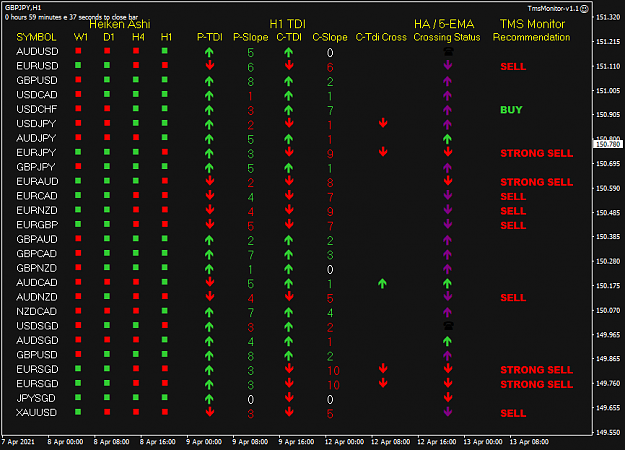Click the SELL recommendation for EURUSD

pos(513,67)
